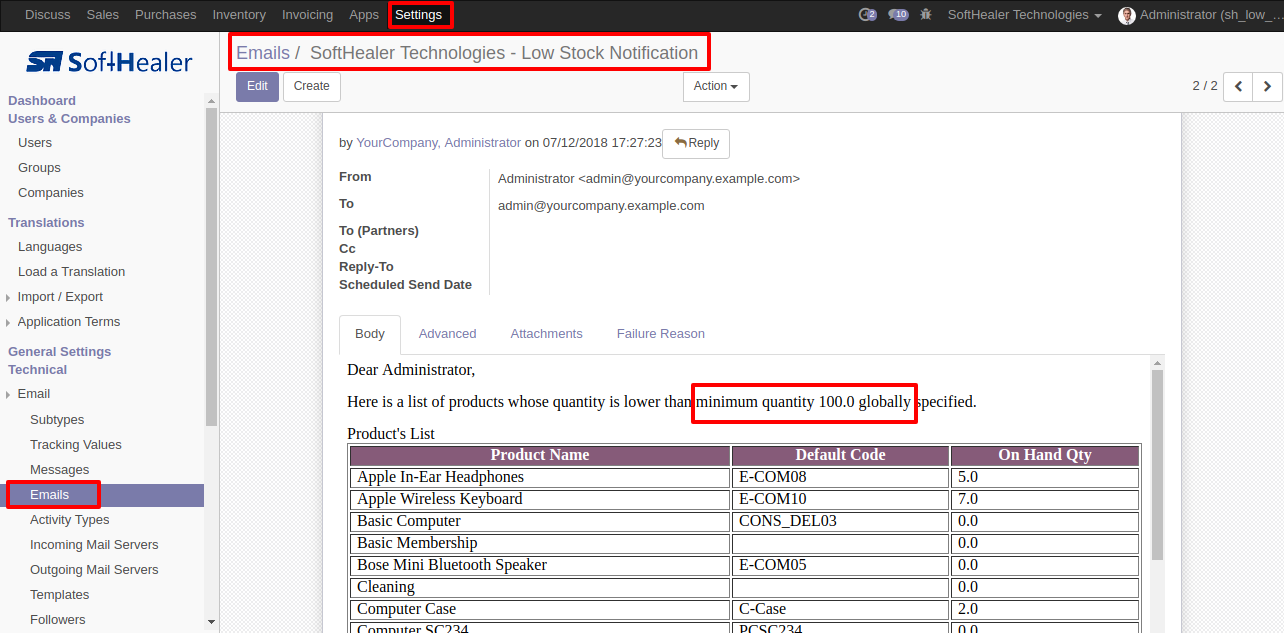This screenshot has height=633, width=1284.
Task: Open General Settings in sidebar
Action: tap(60, 352)
